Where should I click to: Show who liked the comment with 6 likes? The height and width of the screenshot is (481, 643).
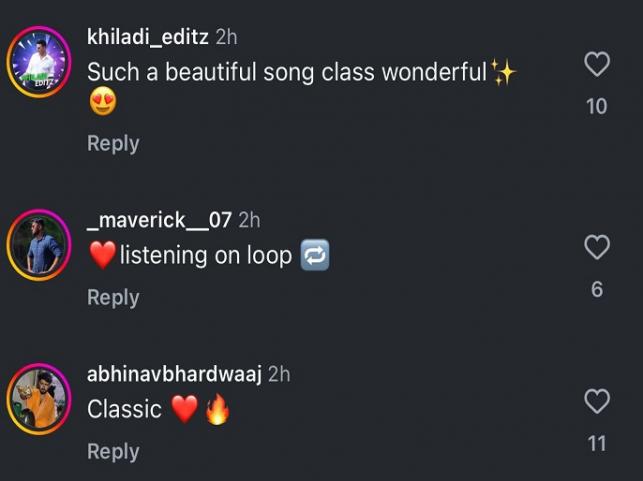[x=597, y=289]
